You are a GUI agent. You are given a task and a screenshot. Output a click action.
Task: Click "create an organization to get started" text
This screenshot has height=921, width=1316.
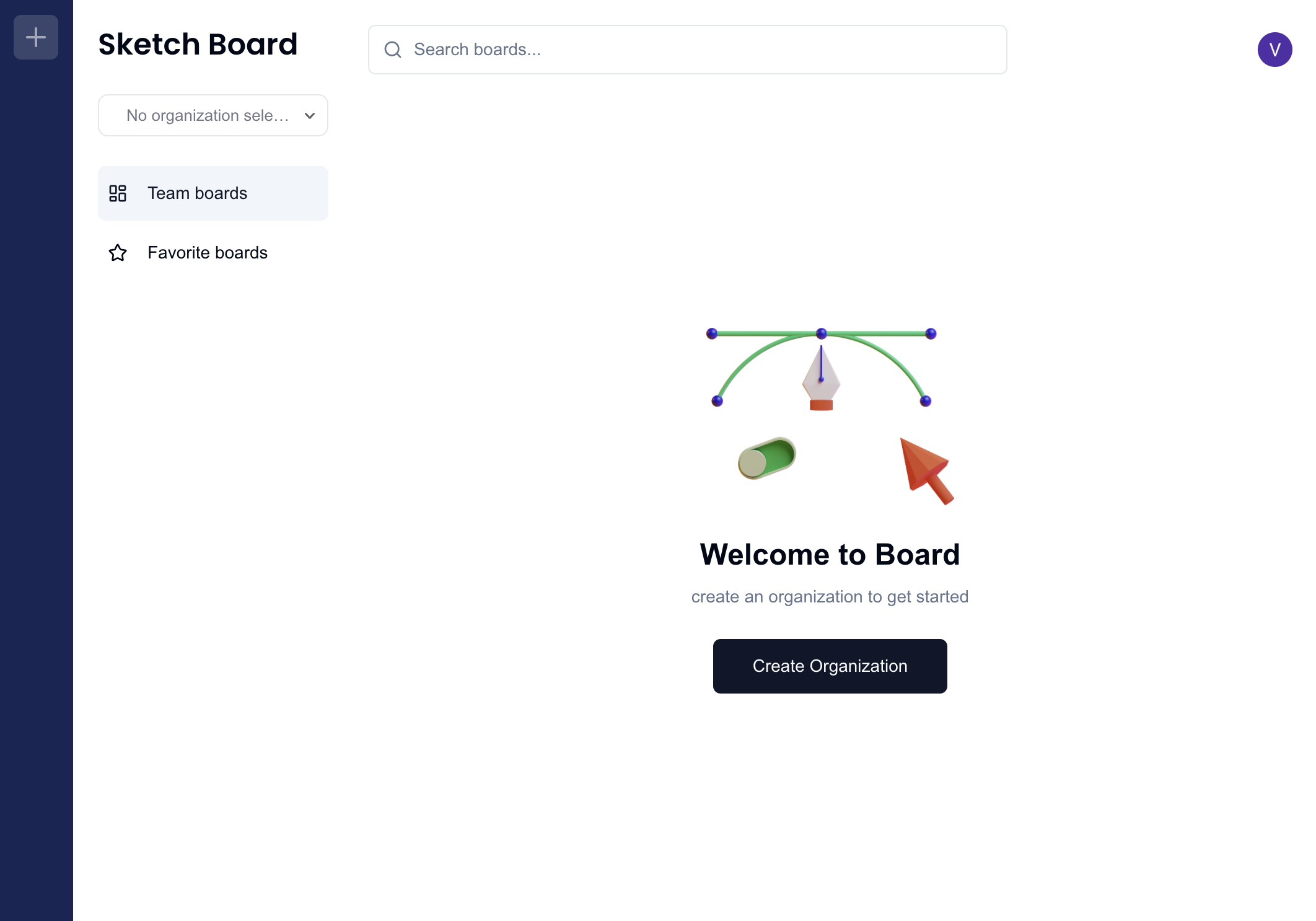coord(830,597)
